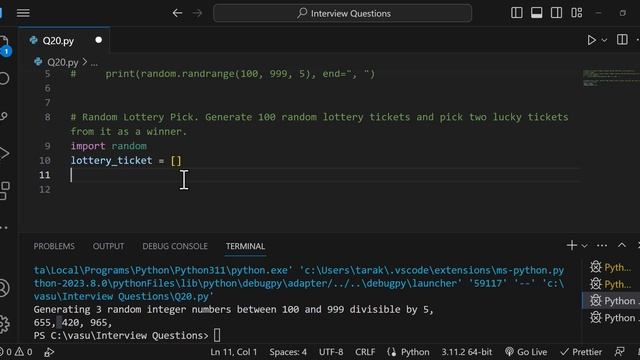The width and height of the screenshot is (640, 360).
Task: Click Q20.py in the breadcrumb path
Action: (x=62, y=62)
